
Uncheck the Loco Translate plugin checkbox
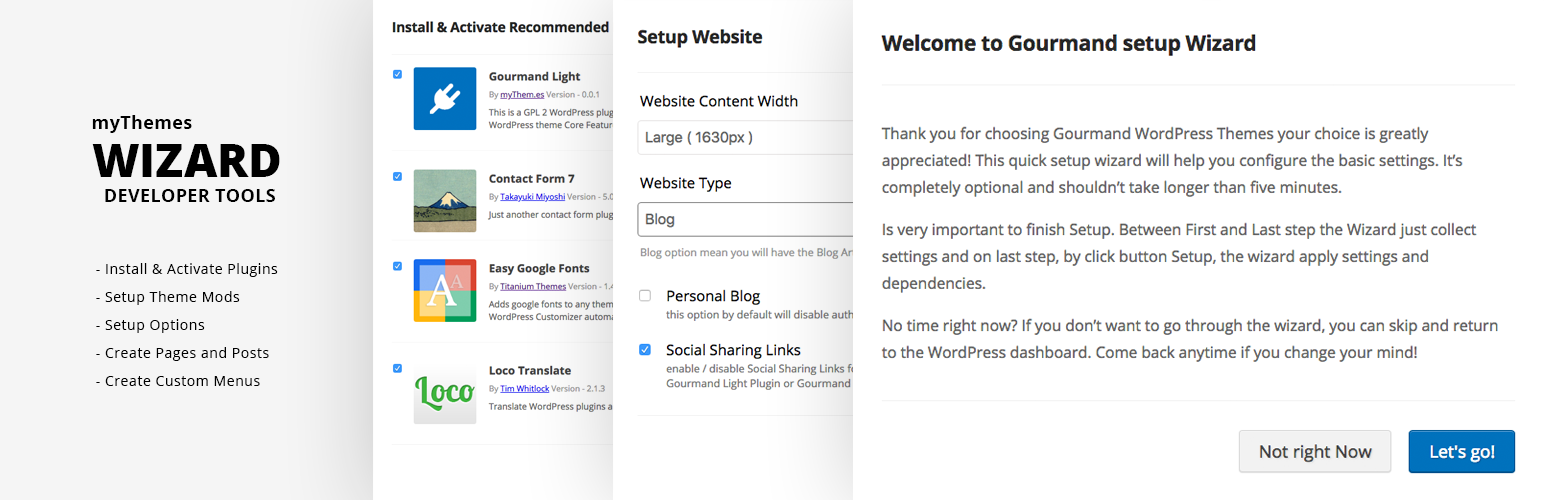398,368
